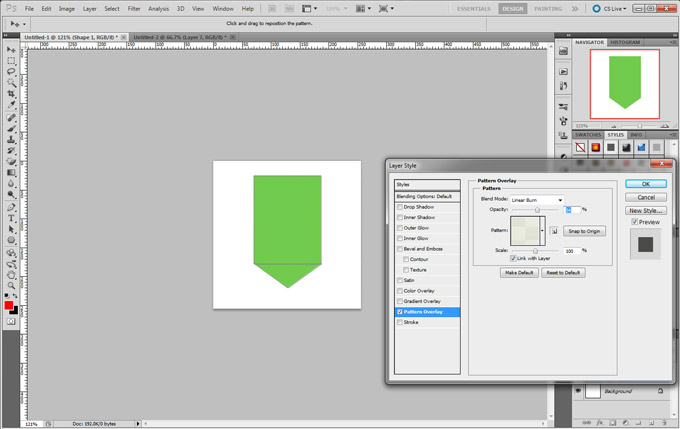This screenshot has width=680, height=429.
Task: Click the red foreground color swatch
Action: pyautogui.click(x=9, y=305)
